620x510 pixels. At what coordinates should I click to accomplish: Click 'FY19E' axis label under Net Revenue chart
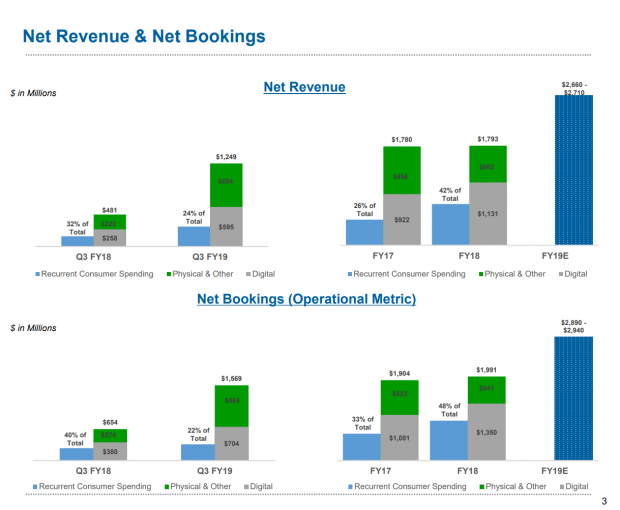tap(555, 256)
